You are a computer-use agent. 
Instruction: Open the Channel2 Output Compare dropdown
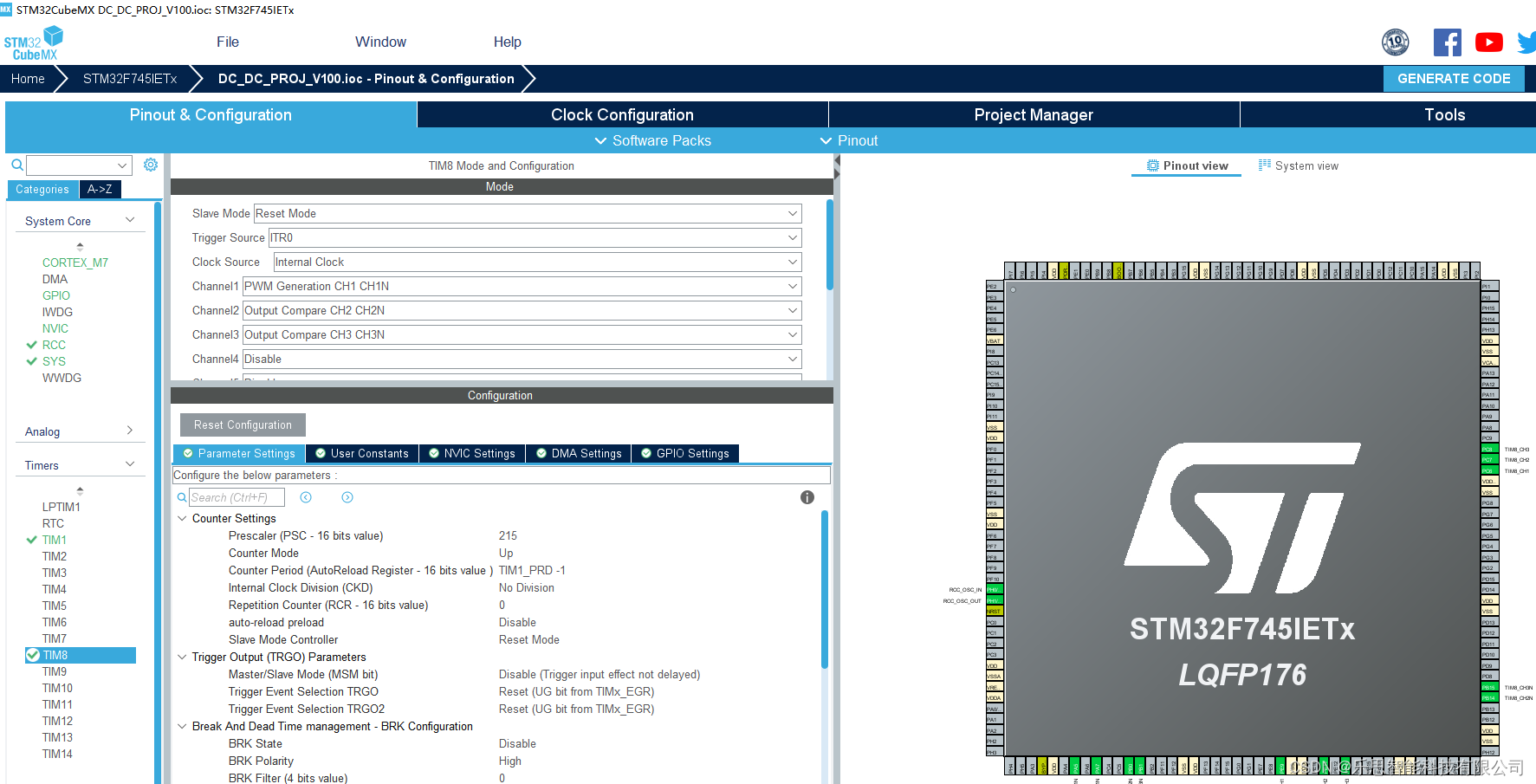tap(522, 310)
